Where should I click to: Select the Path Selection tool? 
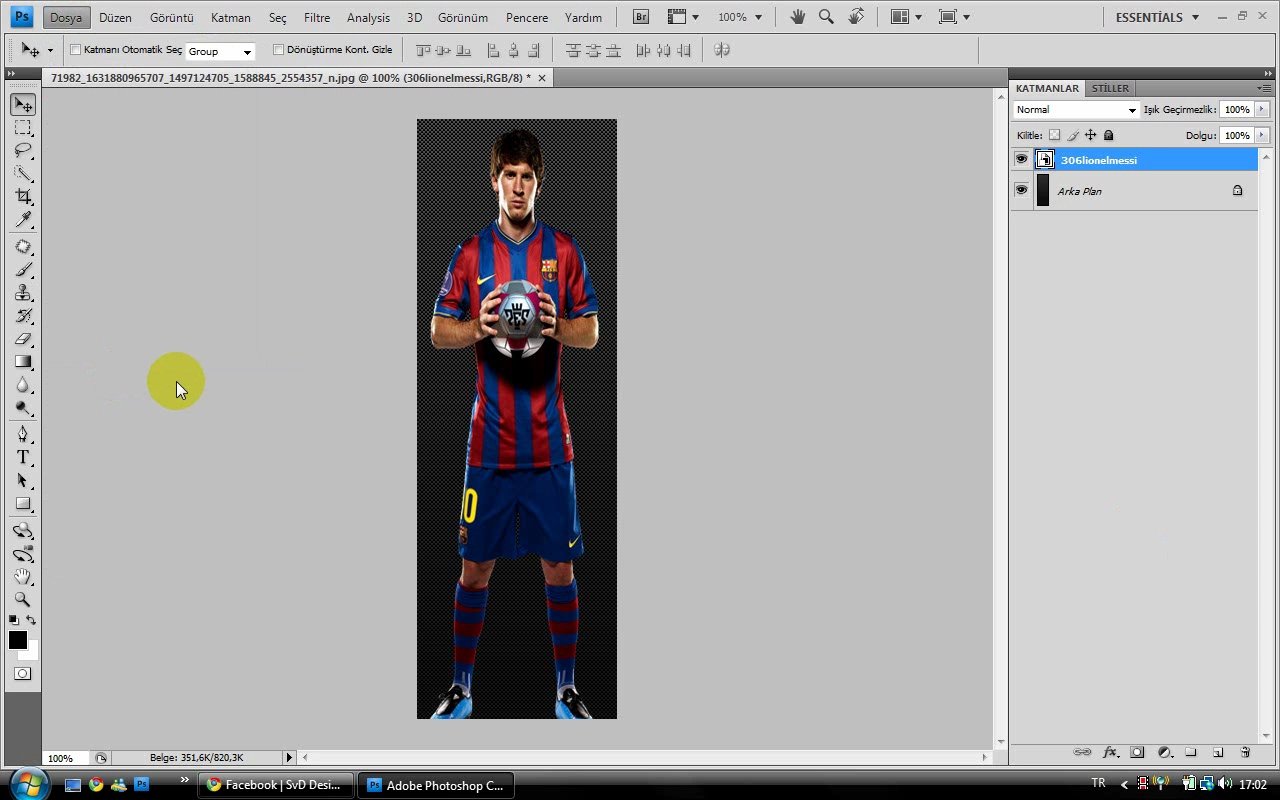pos(23,480)
